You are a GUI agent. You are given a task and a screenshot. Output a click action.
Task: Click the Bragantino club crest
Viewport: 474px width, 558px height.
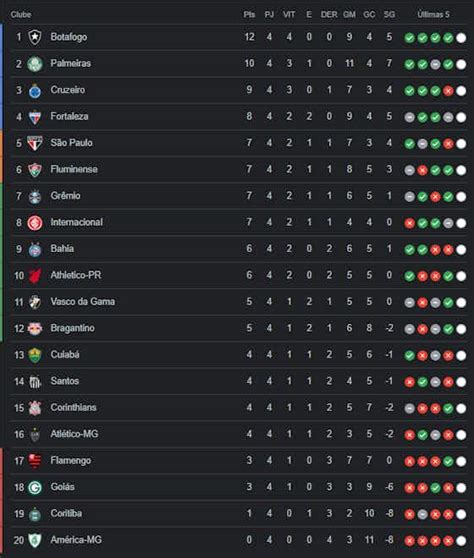coord(35,328)
